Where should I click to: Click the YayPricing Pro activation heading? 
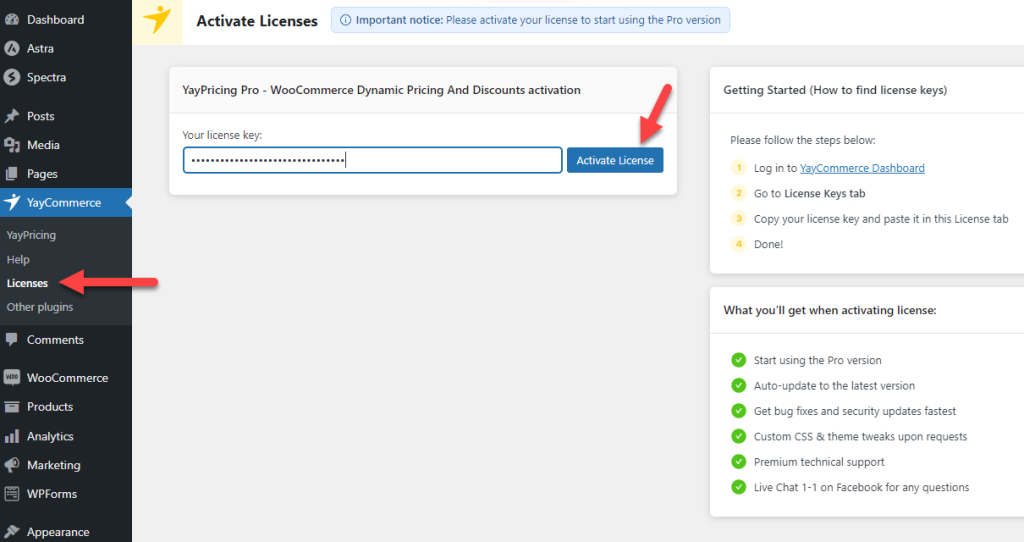pyautogui.click(x=381, y=90)
